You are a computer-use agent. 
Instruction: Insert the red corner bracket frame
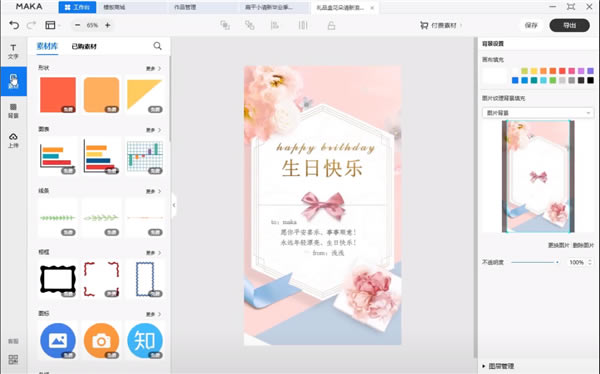tap(101, 280)
